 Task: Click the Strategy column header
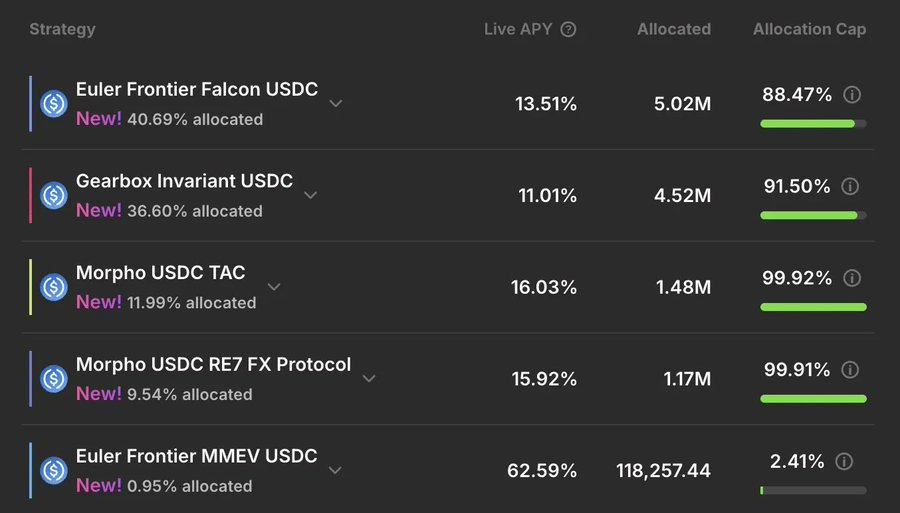pyautogui.click(x=62, y=29)
